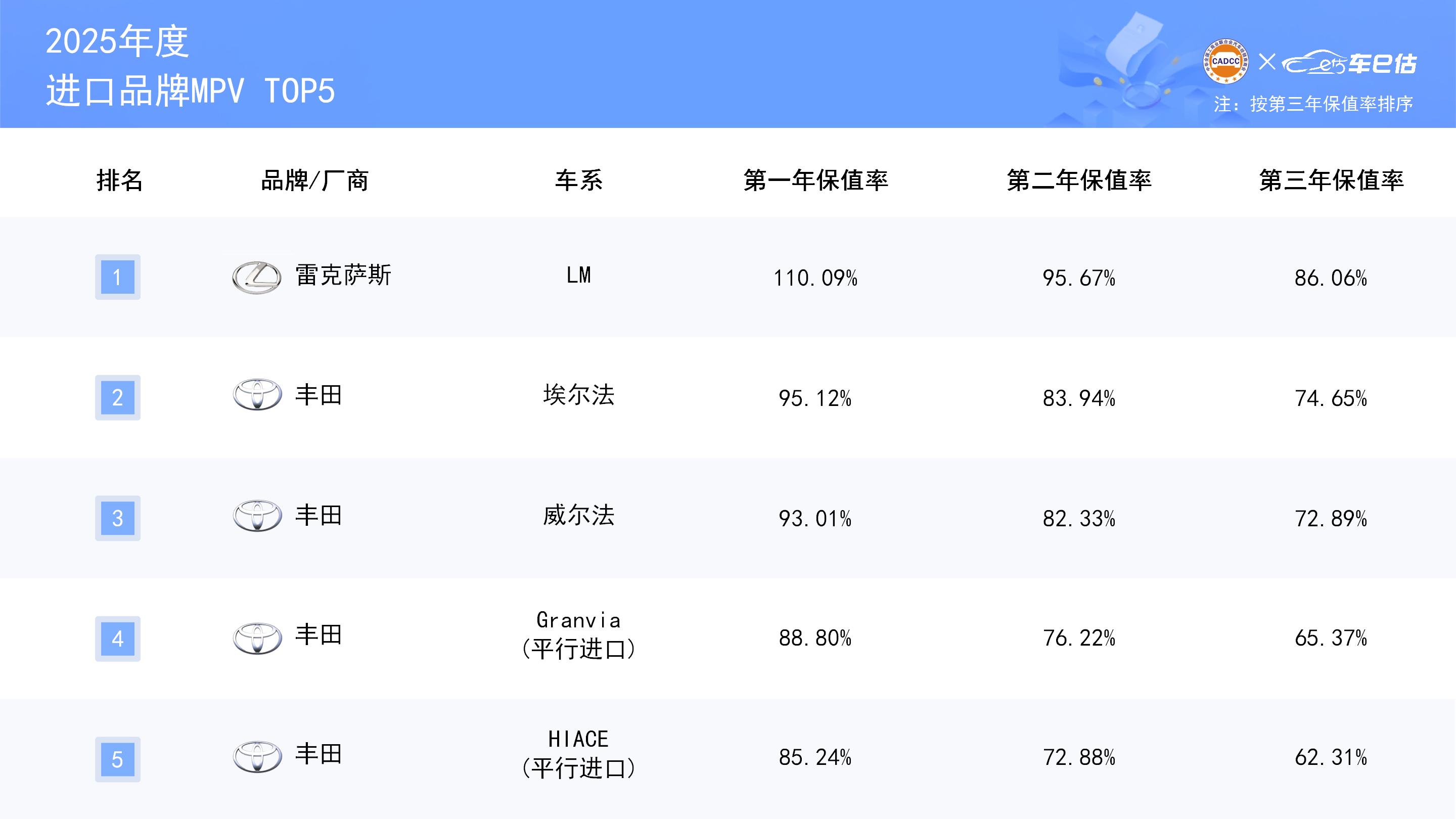This screenshot has width=1456, height=819.
Task: Click the 品牌/厂商 column header
Action: coord(314,181)
